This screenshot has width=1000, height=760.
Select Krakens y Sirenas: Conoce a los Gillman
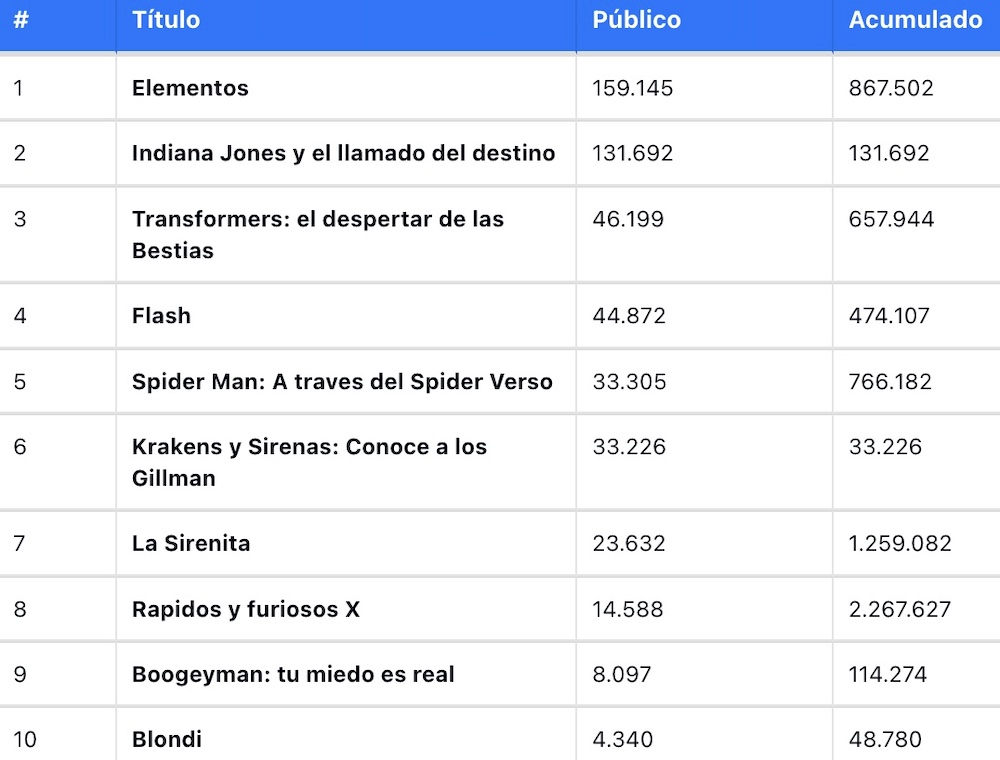309,462
